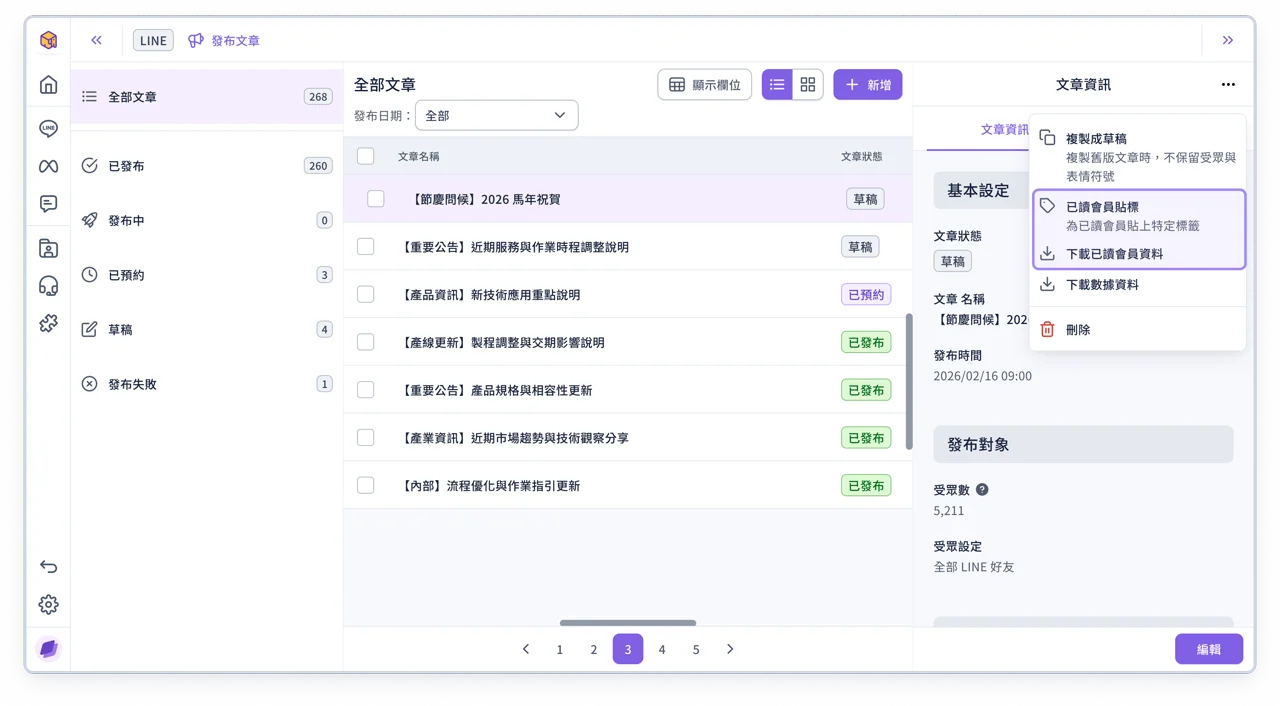Click the purple avatar at sidebar bottom
The image size is (1280, 706).
click(48, 649)
